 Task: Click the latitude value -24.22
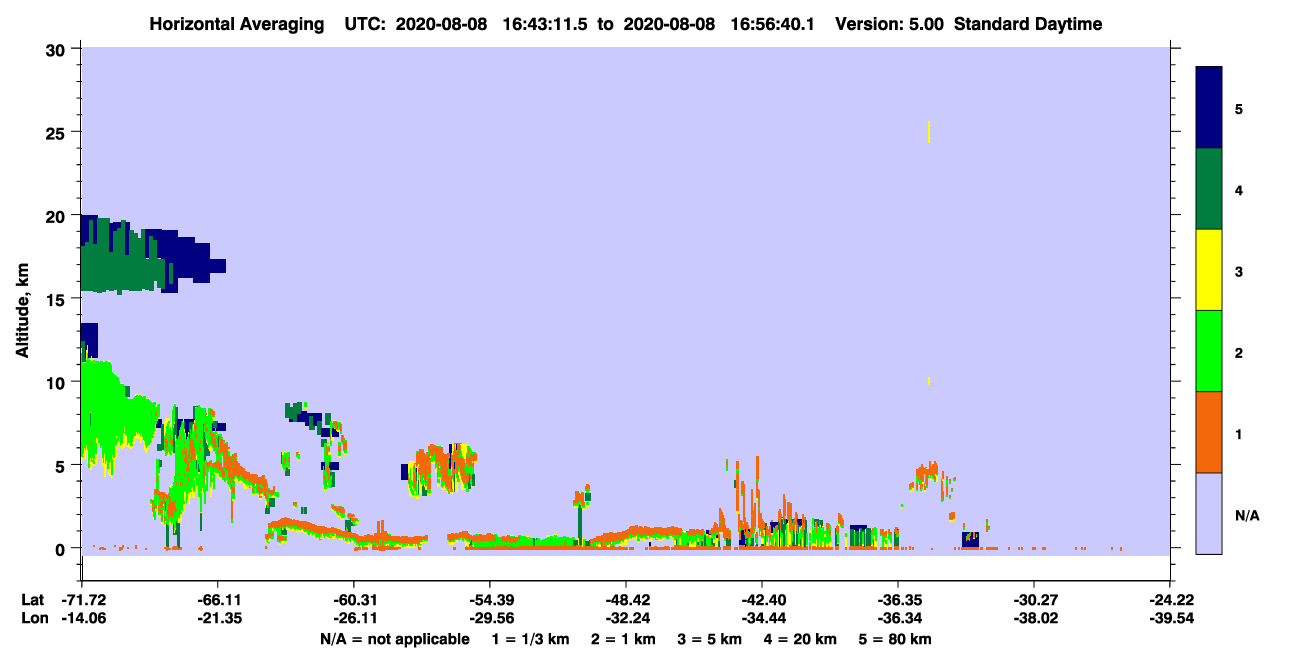point(1170,599)
